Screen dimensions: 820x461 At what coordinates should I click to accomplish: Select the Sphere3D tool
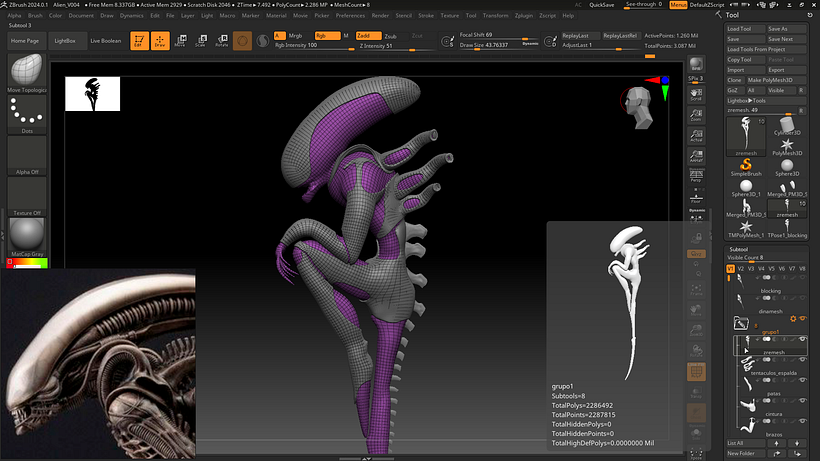787,167
